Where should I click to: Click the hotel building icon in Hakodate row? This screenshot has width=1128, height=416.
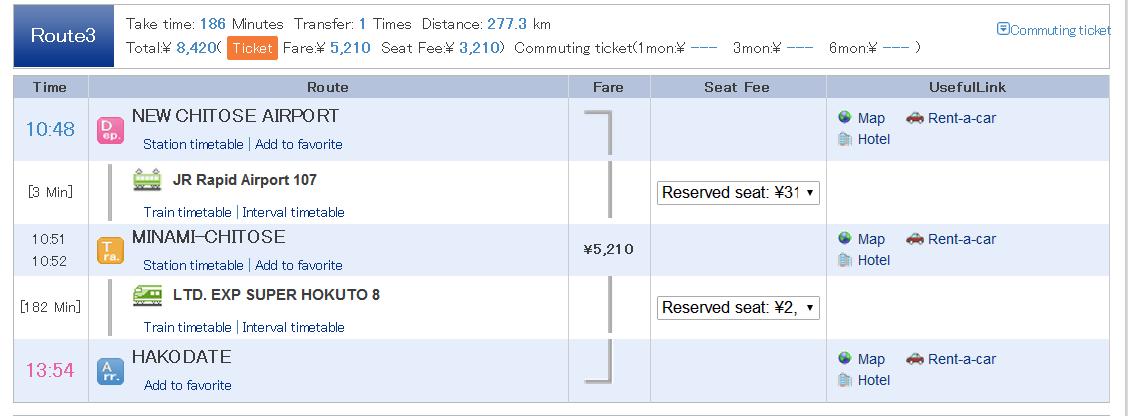pyautogui.click(x=845, y=380)
